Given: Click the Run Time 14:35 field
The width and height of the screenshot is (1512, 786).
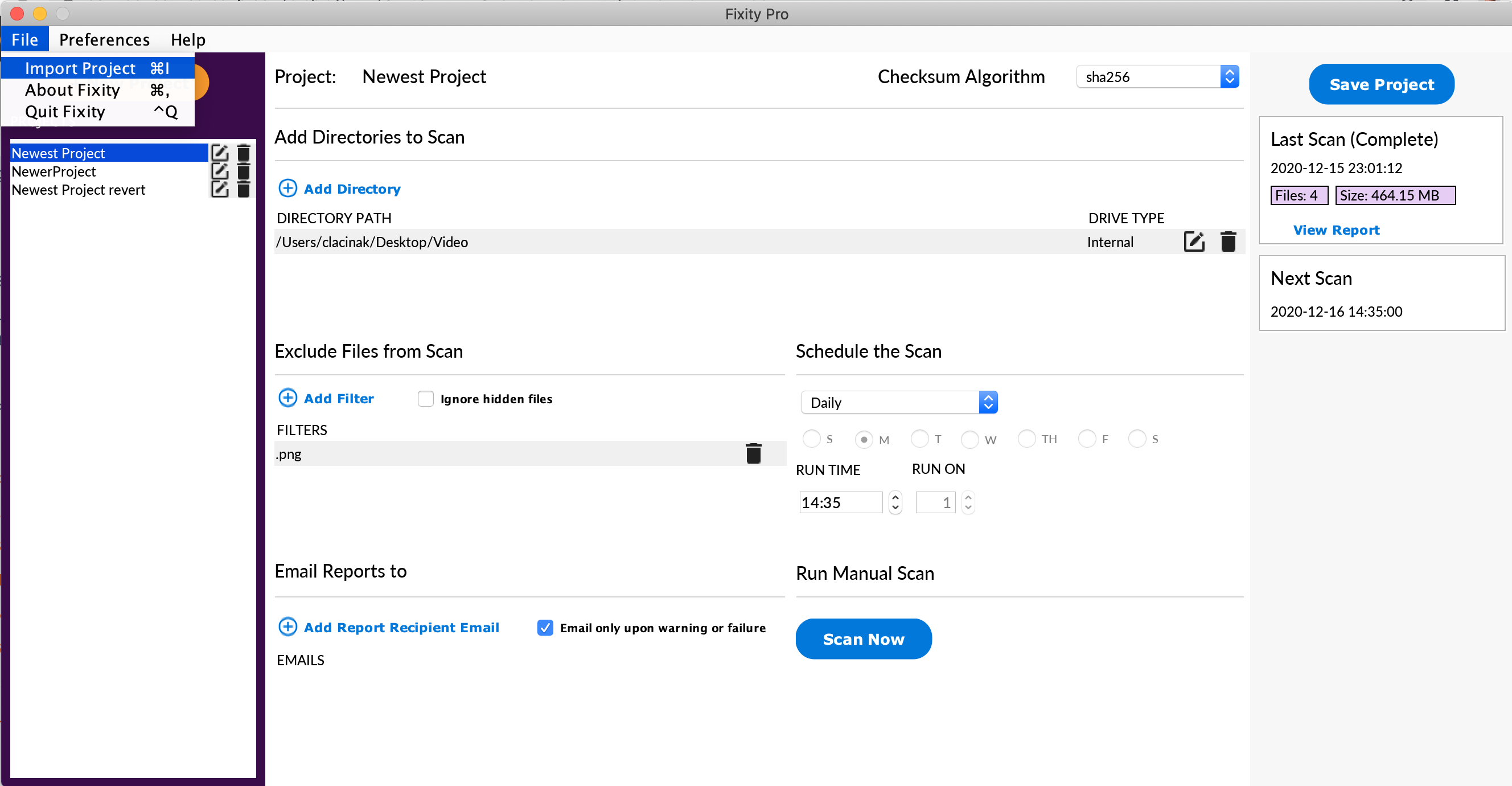Looking at the screenshot, I should (x=840, y=502).
